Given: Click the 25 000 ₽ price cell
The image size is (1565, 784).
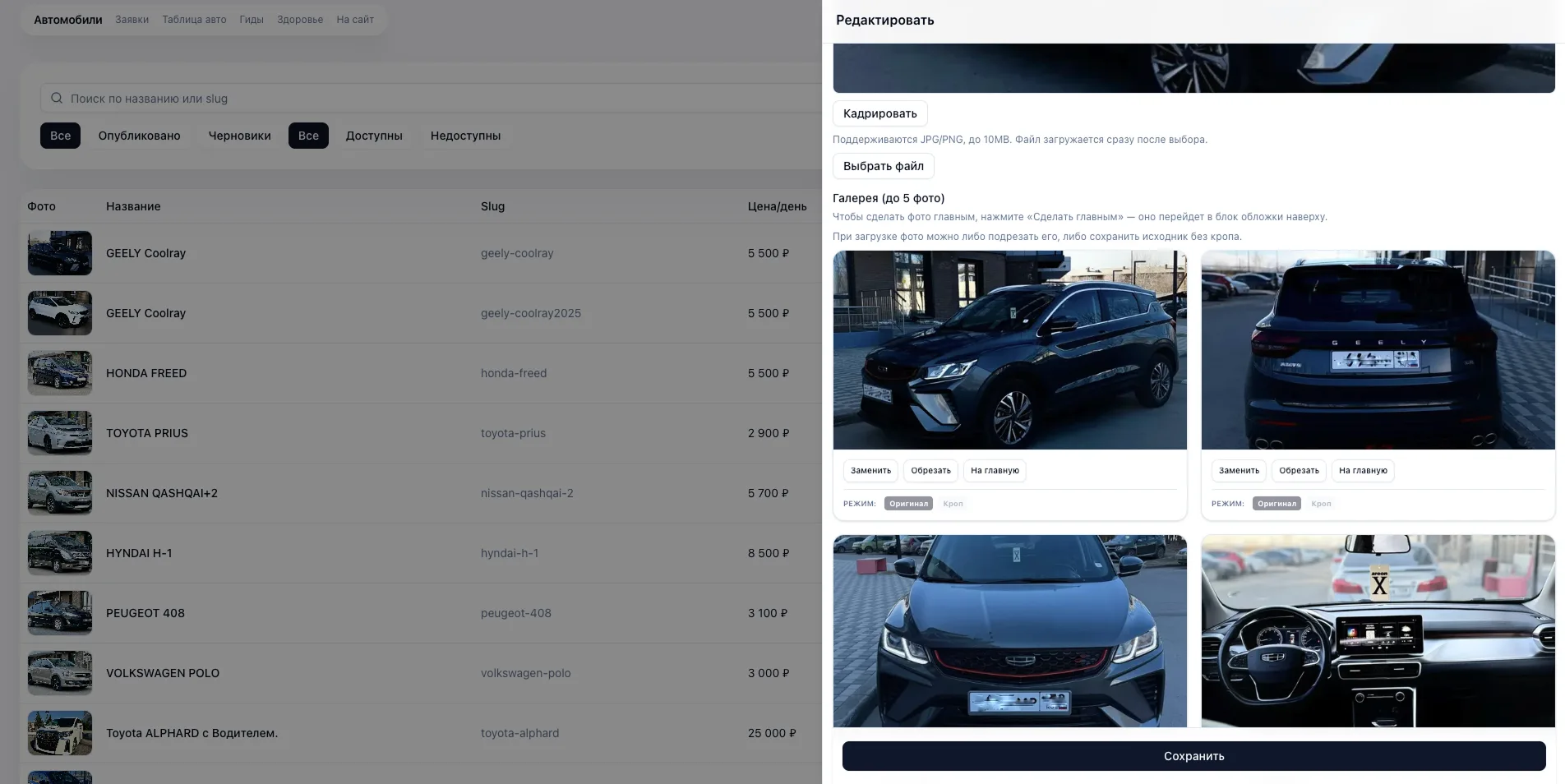Looking at the screenshot, I should (x=772, y=733).
